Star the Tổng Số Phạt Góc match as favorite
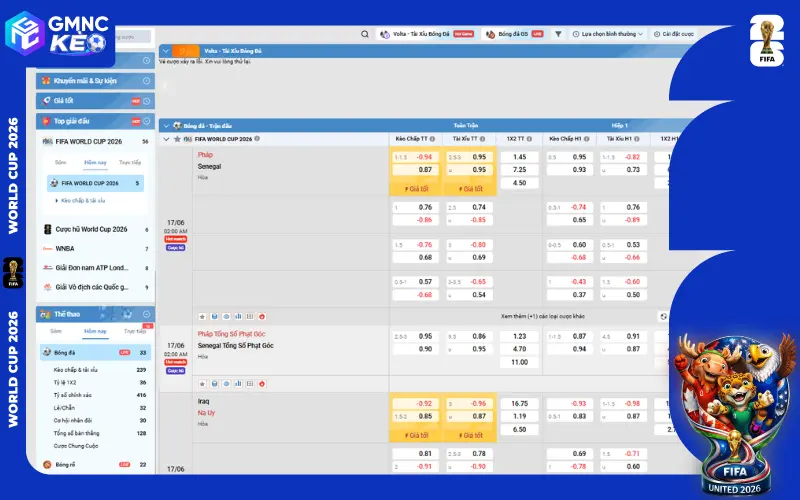The image size is (800, 500). pyautogui.click(x=203, y=384)
